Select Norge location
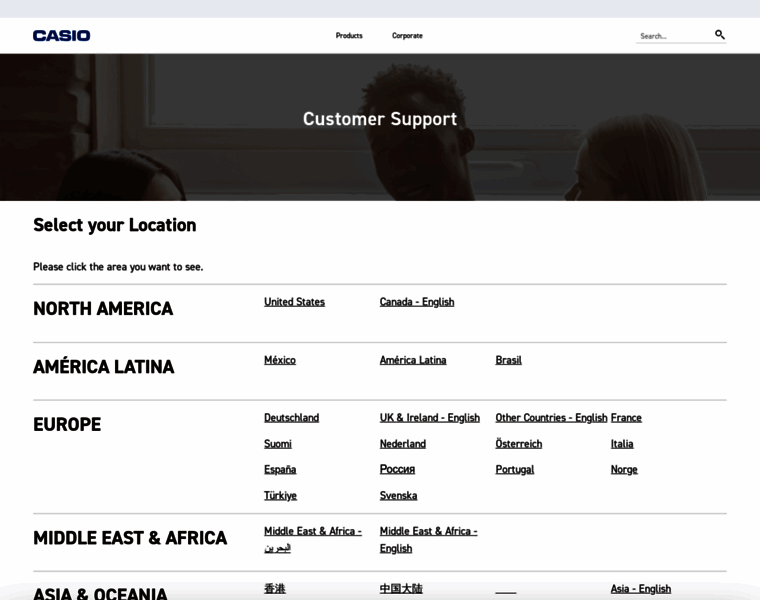 [624, 470]
